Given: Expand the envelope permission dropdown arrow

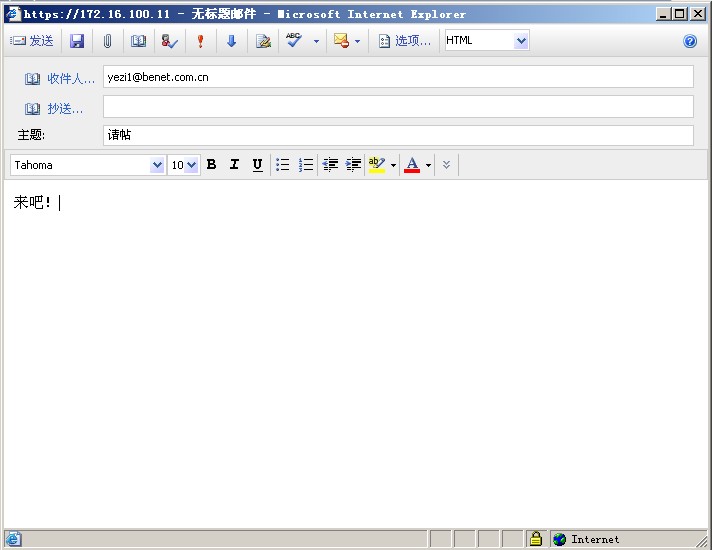Looking at the screenshot, I should click(x=357, y=41).
